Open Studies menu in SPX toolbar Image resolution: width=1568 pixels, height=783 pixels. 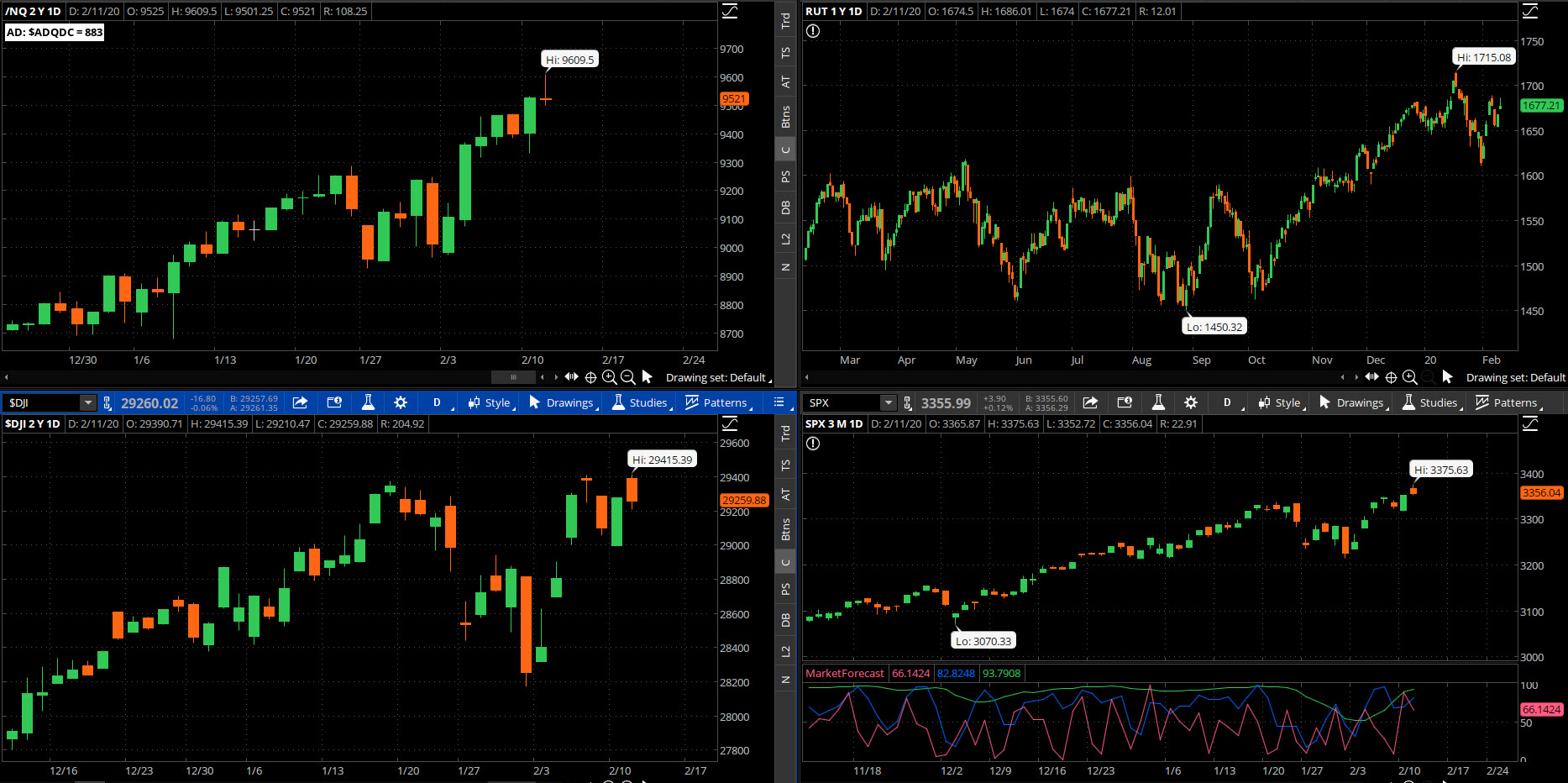click(x=1431, y=402)
